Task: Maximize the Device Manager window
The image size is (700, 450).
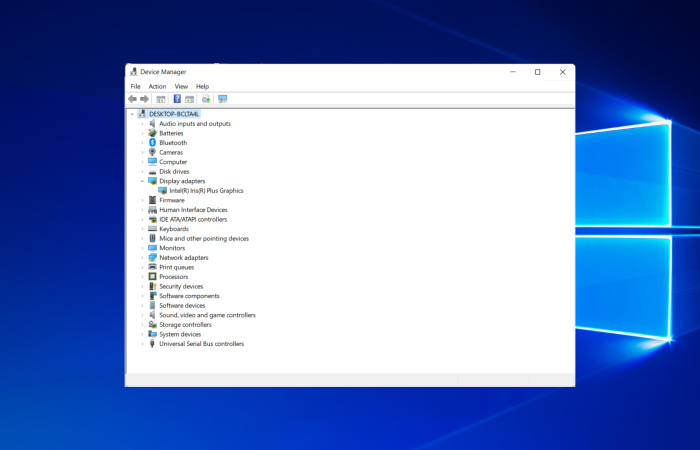Action: 538,72
